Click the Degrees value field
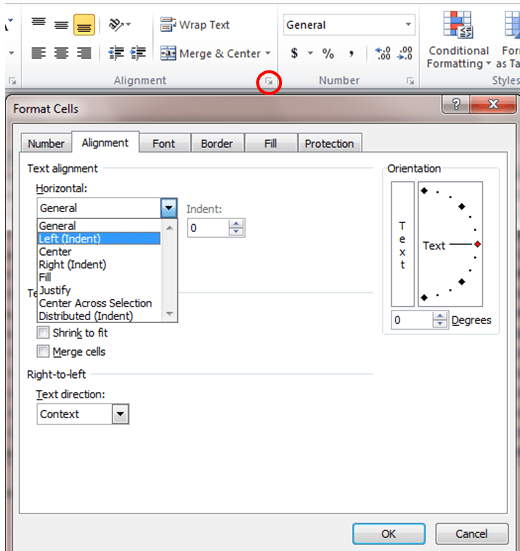This screenshot has height=551, width=520. point(412,320)
